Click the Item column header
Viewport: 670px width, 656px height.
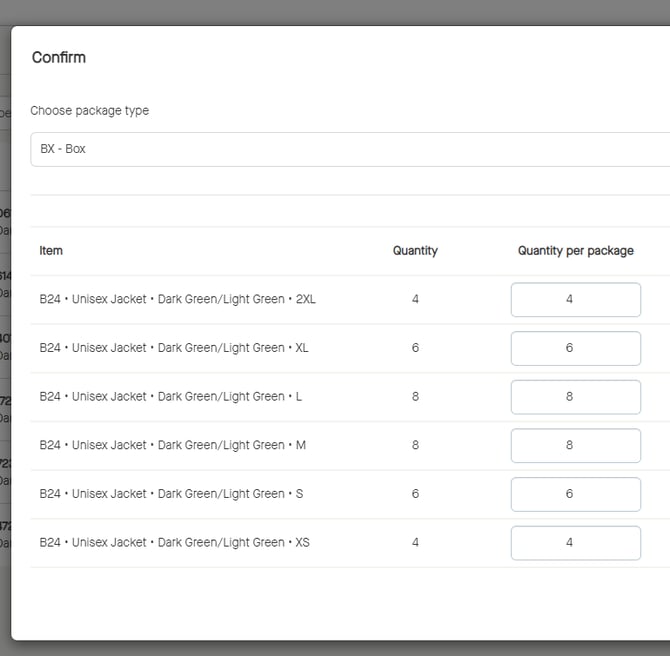pos(51,251)
